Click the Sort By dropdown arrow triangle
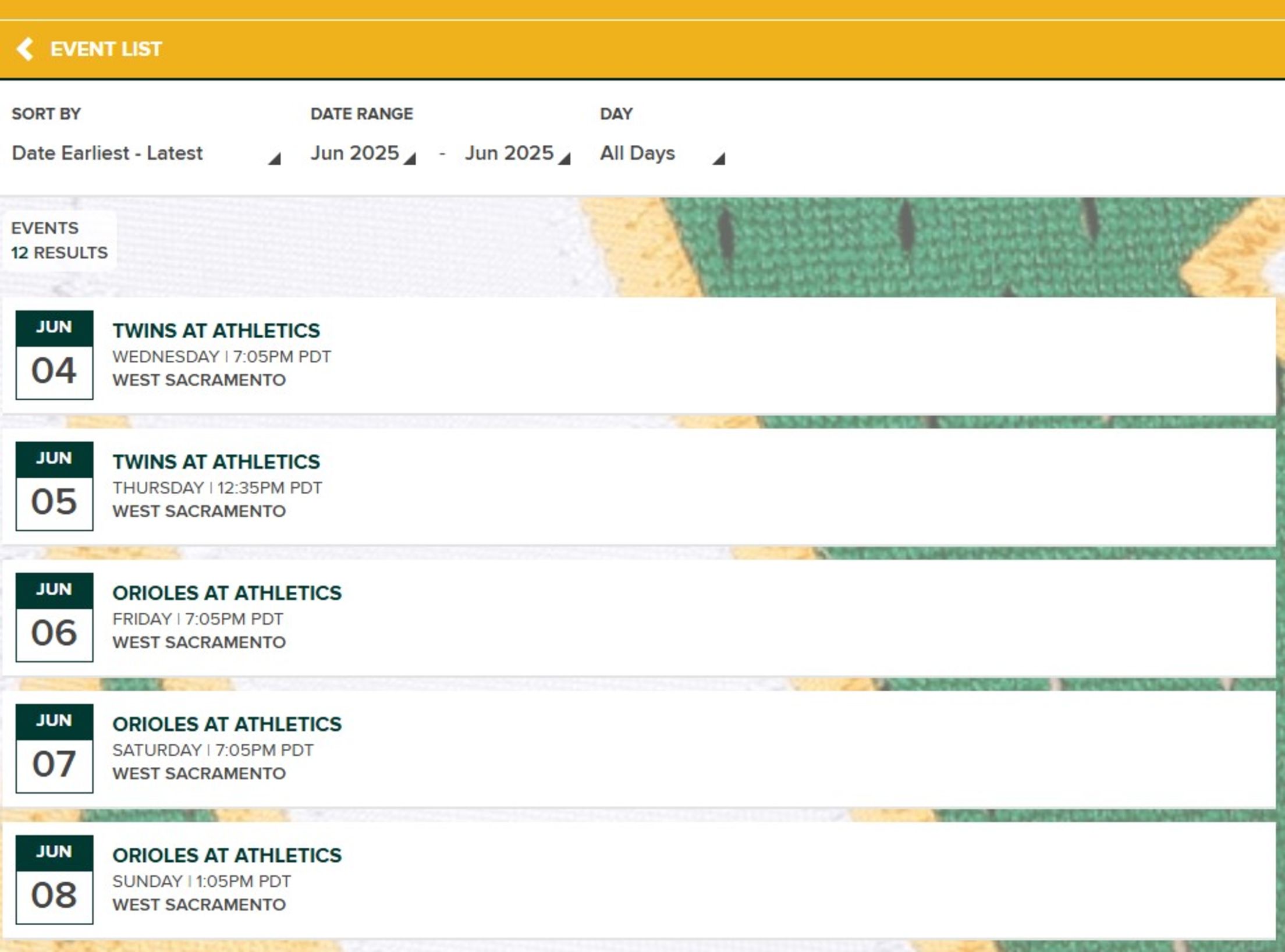Image resolution: width=1285 pixels, height=952 pixels. coord(275,159)
